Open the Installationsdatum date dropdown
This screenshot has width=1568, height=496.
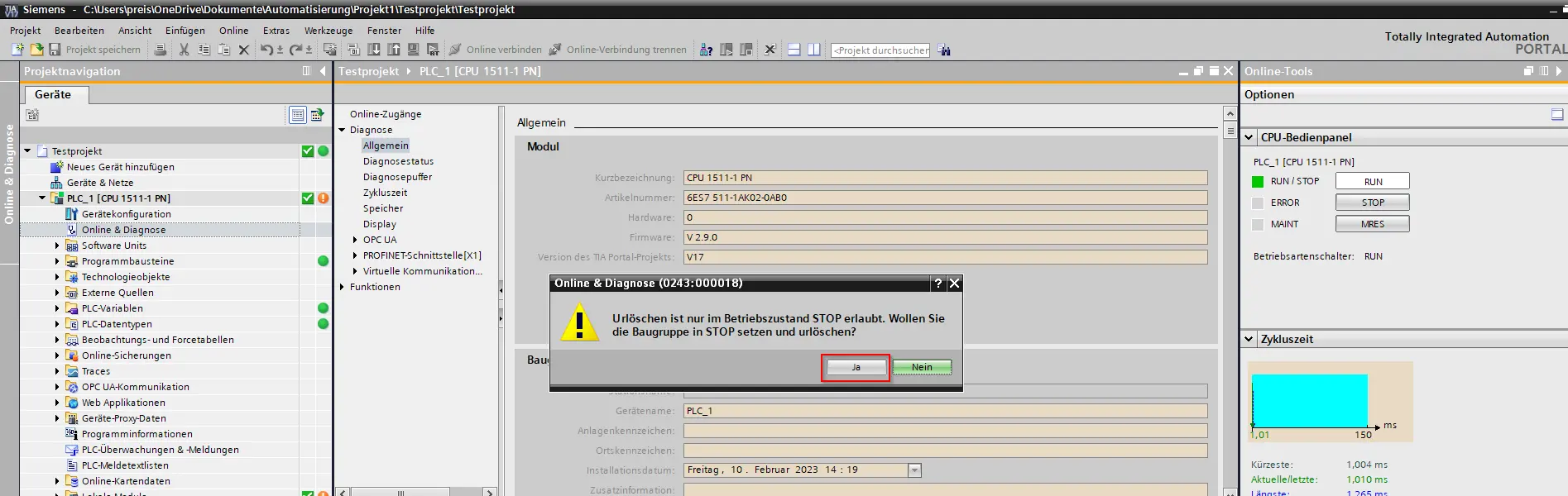pyautogui.click(x=914, y=470)
